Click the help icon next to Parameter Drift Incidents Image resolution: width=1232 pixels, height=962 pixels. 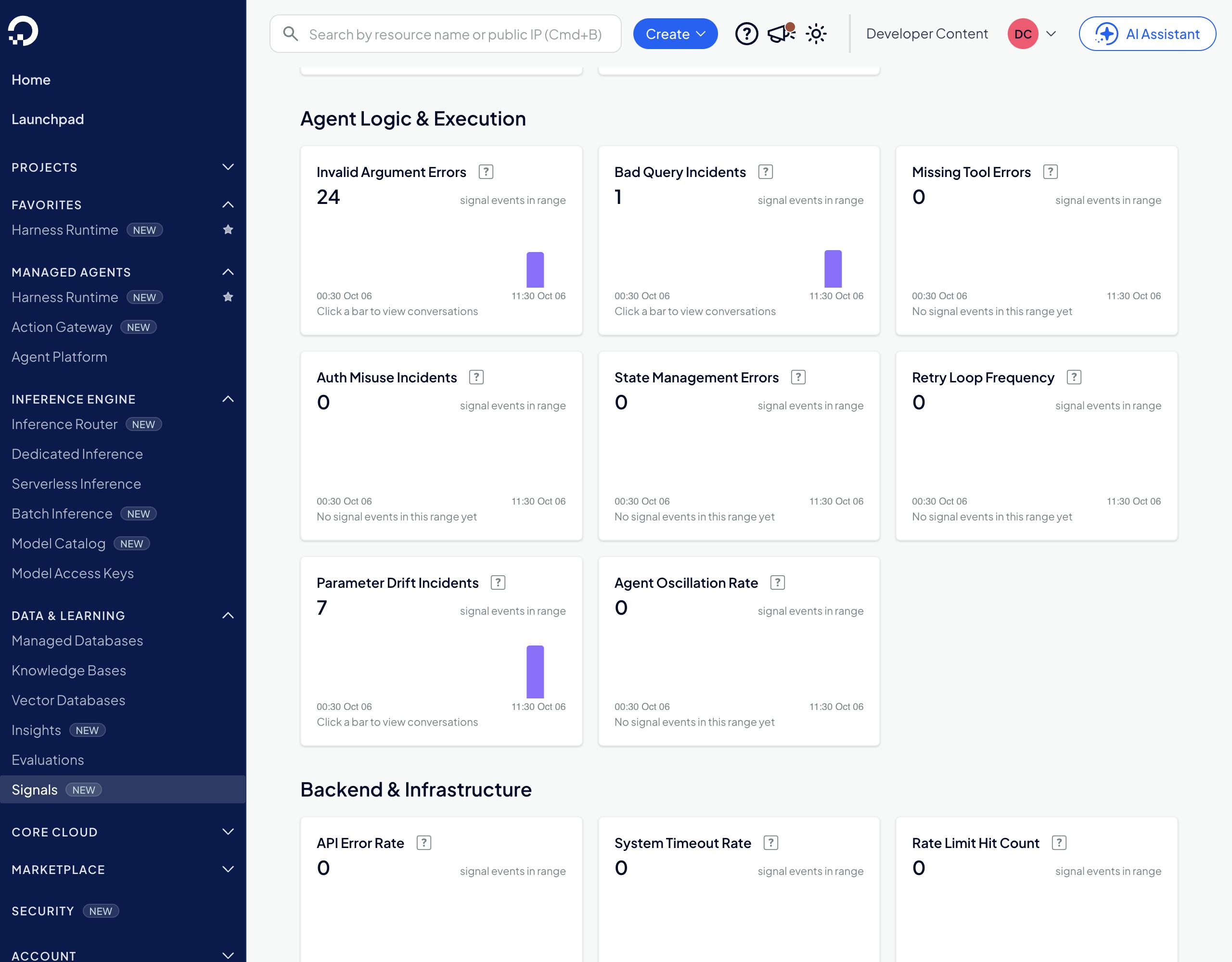(498, 582)
